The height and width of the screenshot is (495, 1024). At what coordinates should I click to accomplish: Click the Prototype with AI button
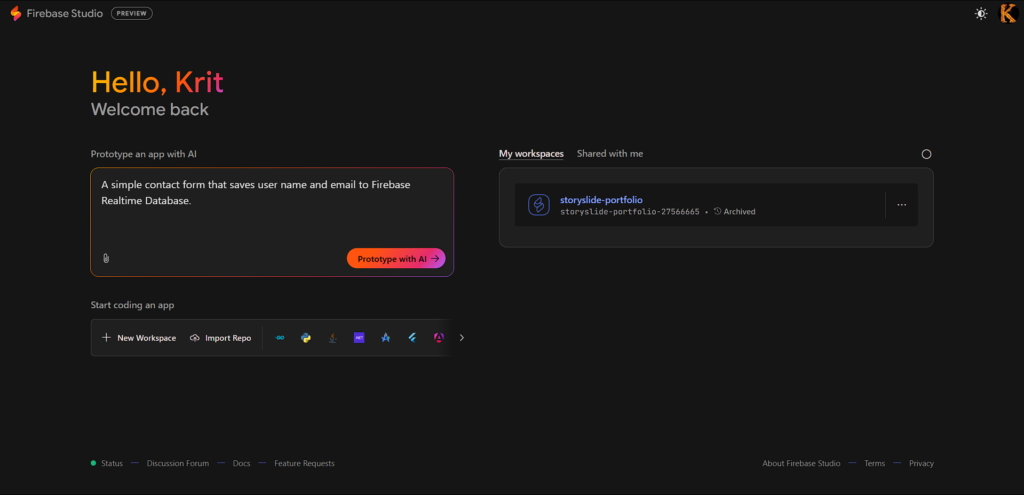pyautogui.click(x=396, y=259)
